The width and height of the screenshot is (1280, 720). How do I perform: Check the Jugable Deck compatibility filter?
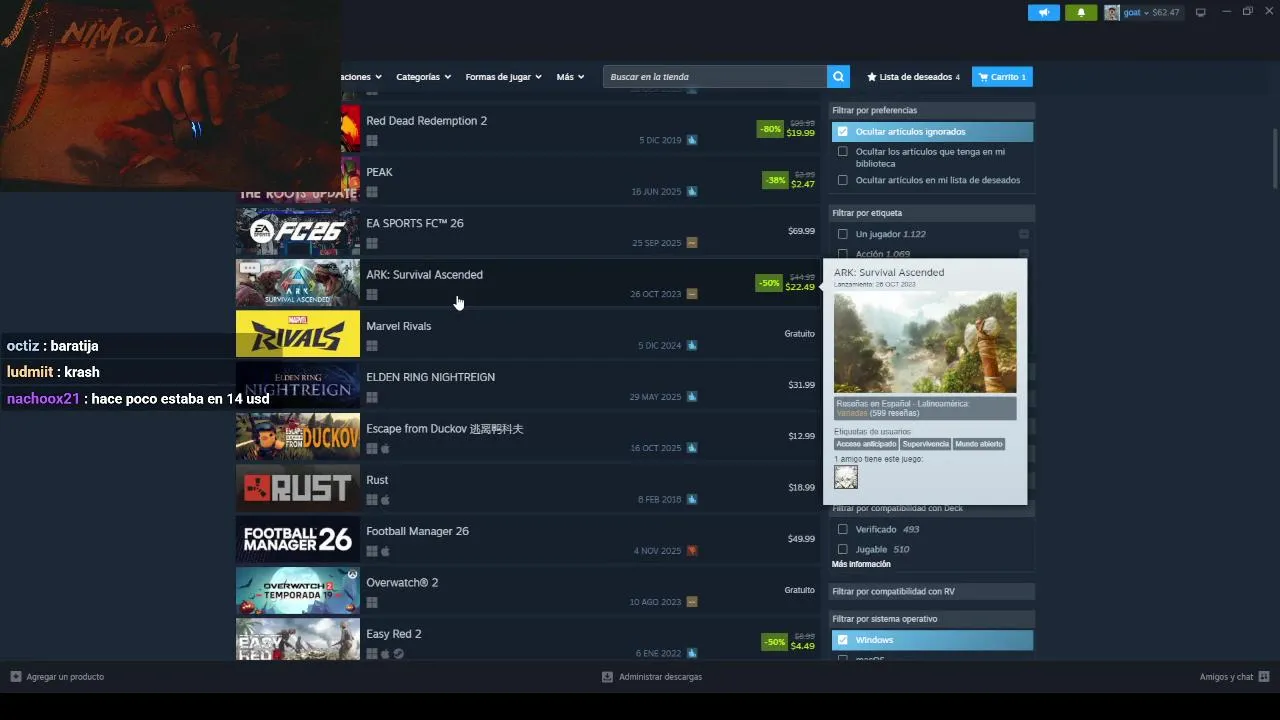(x=843, y=550)
